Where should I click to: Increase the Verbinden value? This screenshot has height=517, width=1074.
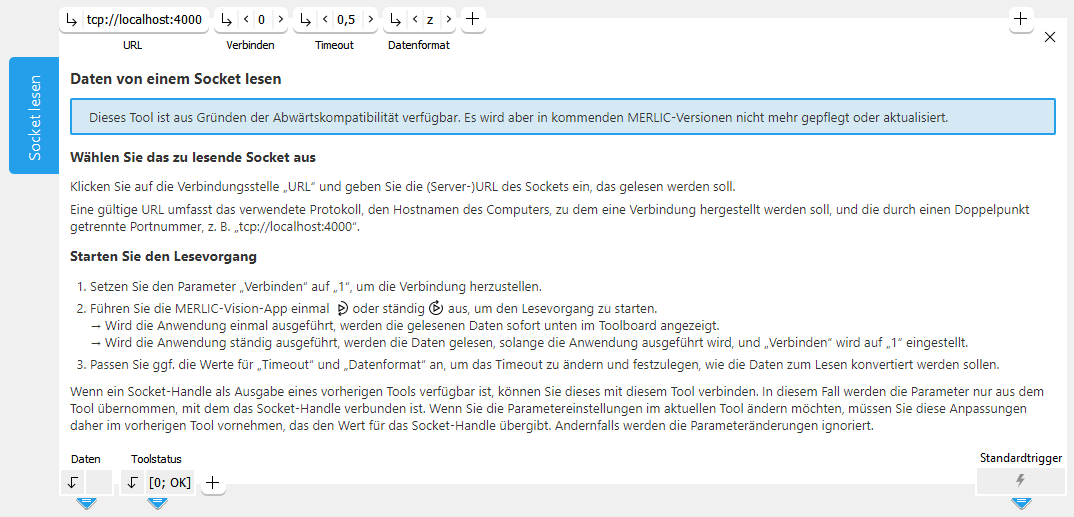pos(279,19)
